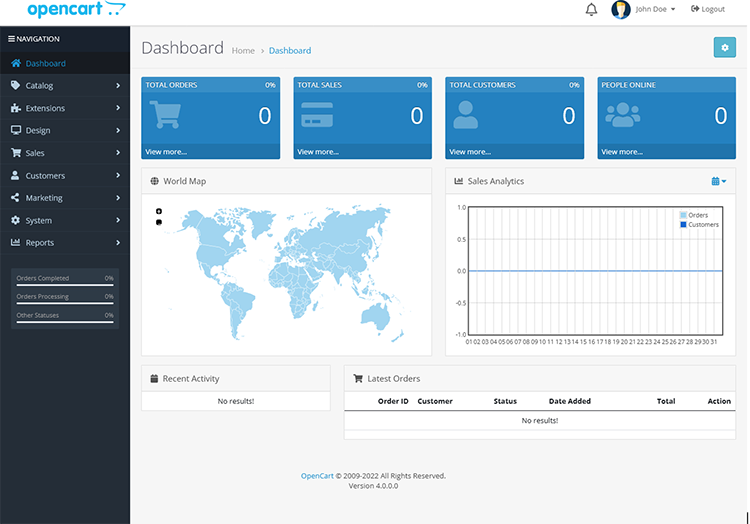Open the Sales Analytics calendar range dropdown

719,181
